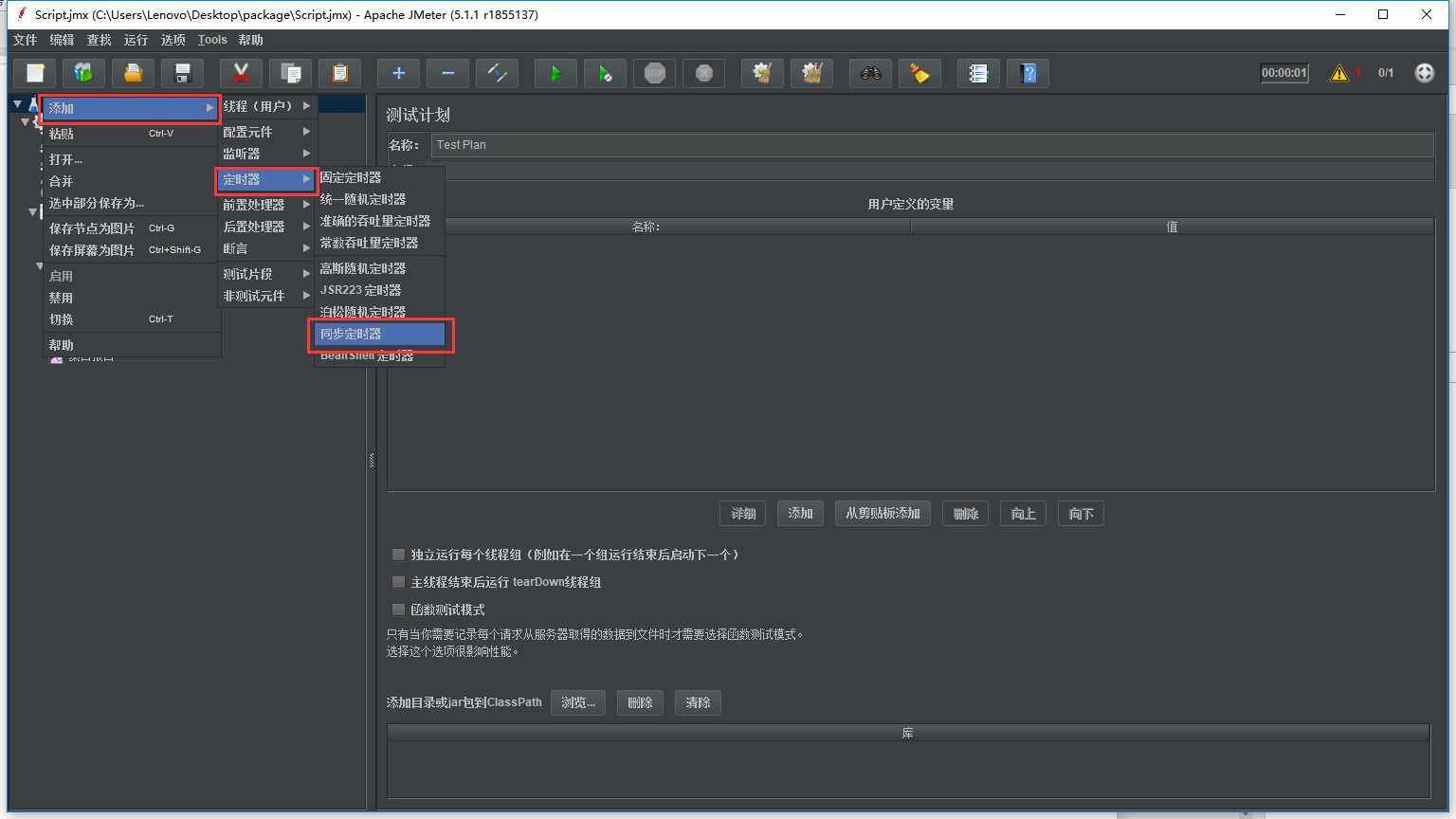Click the split pane divider handle
This screenshot has height=819, width=1456.
pos(372,461)
